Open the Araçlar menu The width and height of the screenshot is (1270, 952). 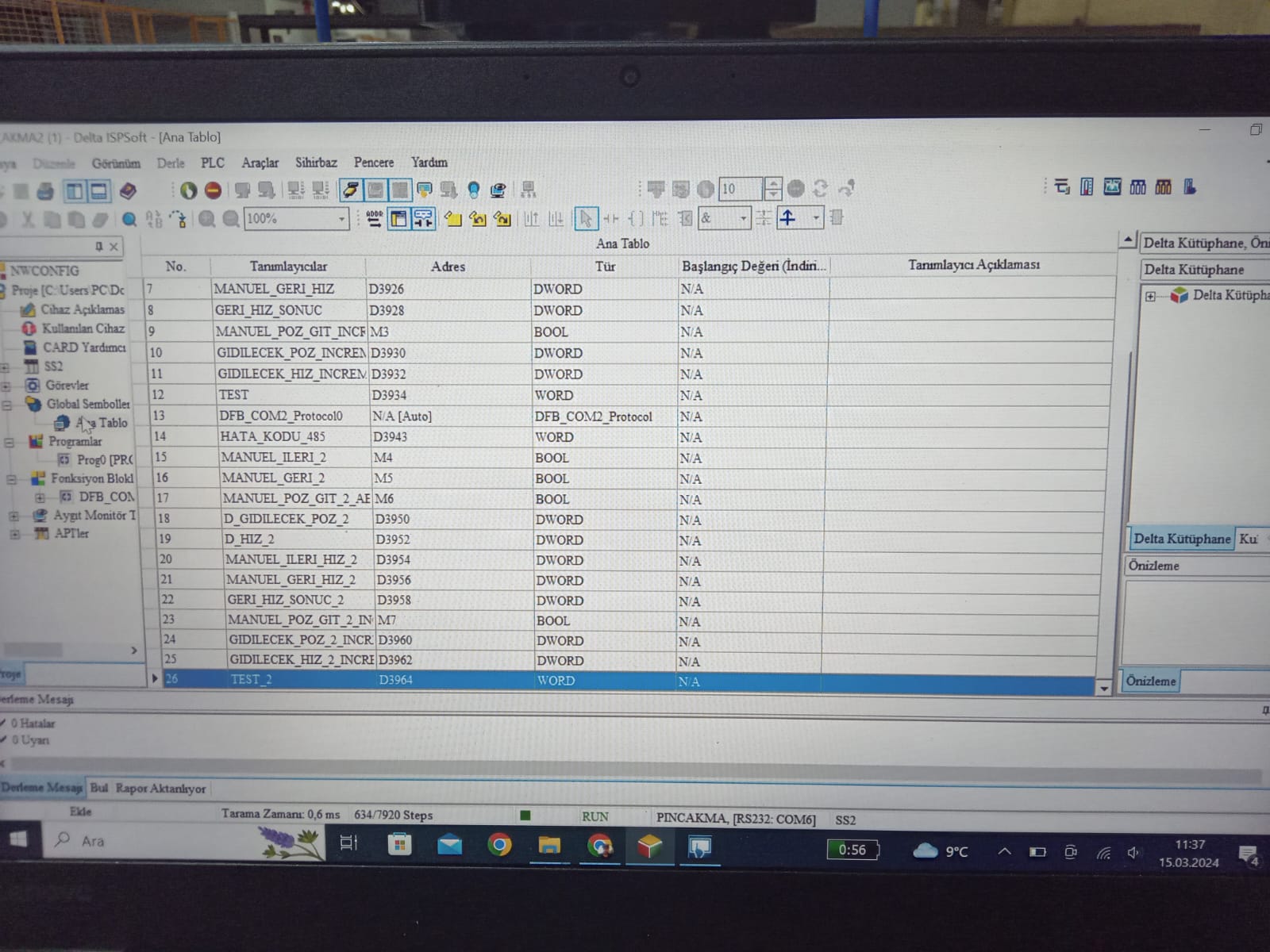click(x=260, y=163)
